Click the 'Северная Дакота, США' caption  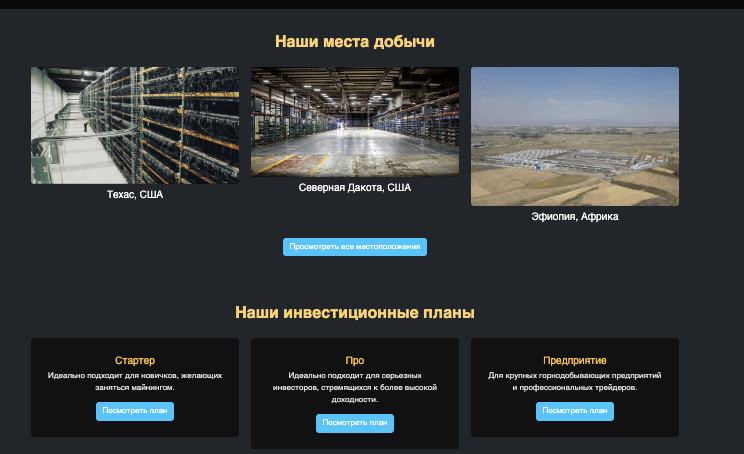pos(354,187)
